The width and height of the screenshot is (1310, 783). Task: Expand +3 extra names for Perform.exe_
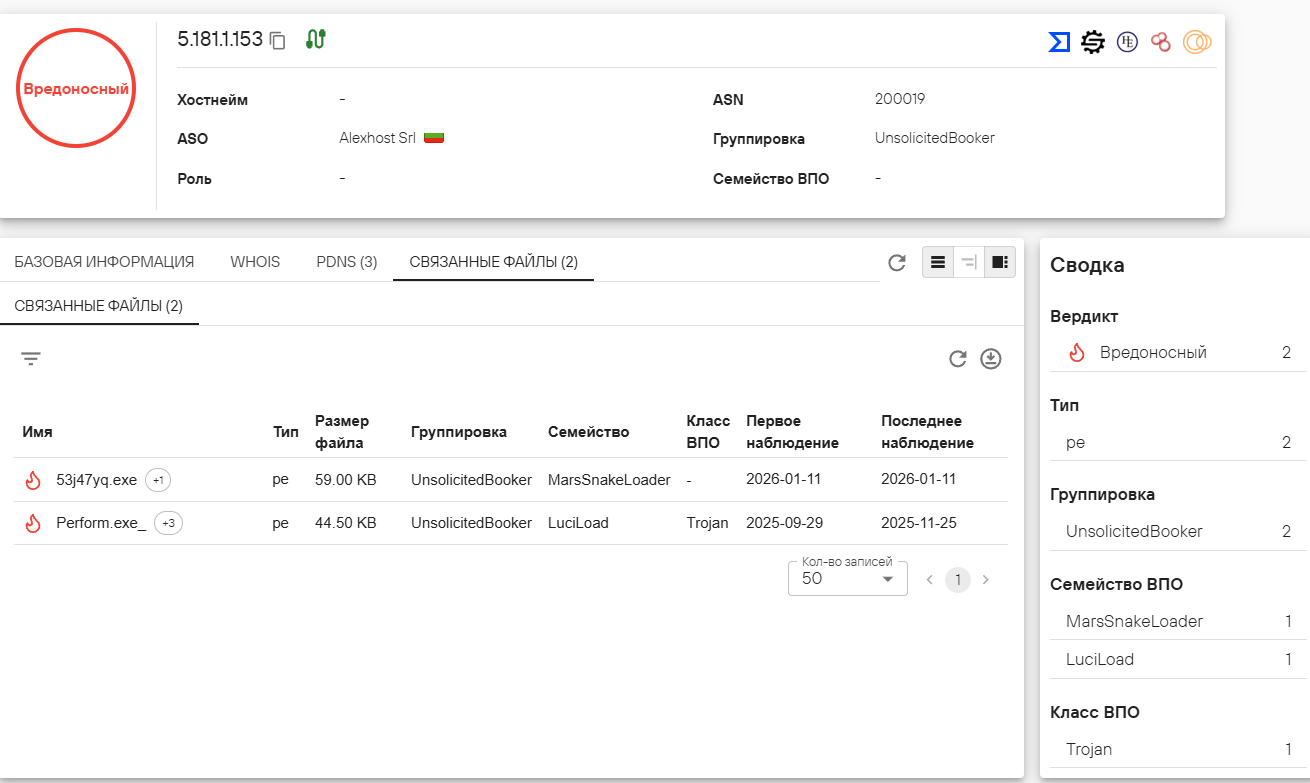(x=168, y=523)
